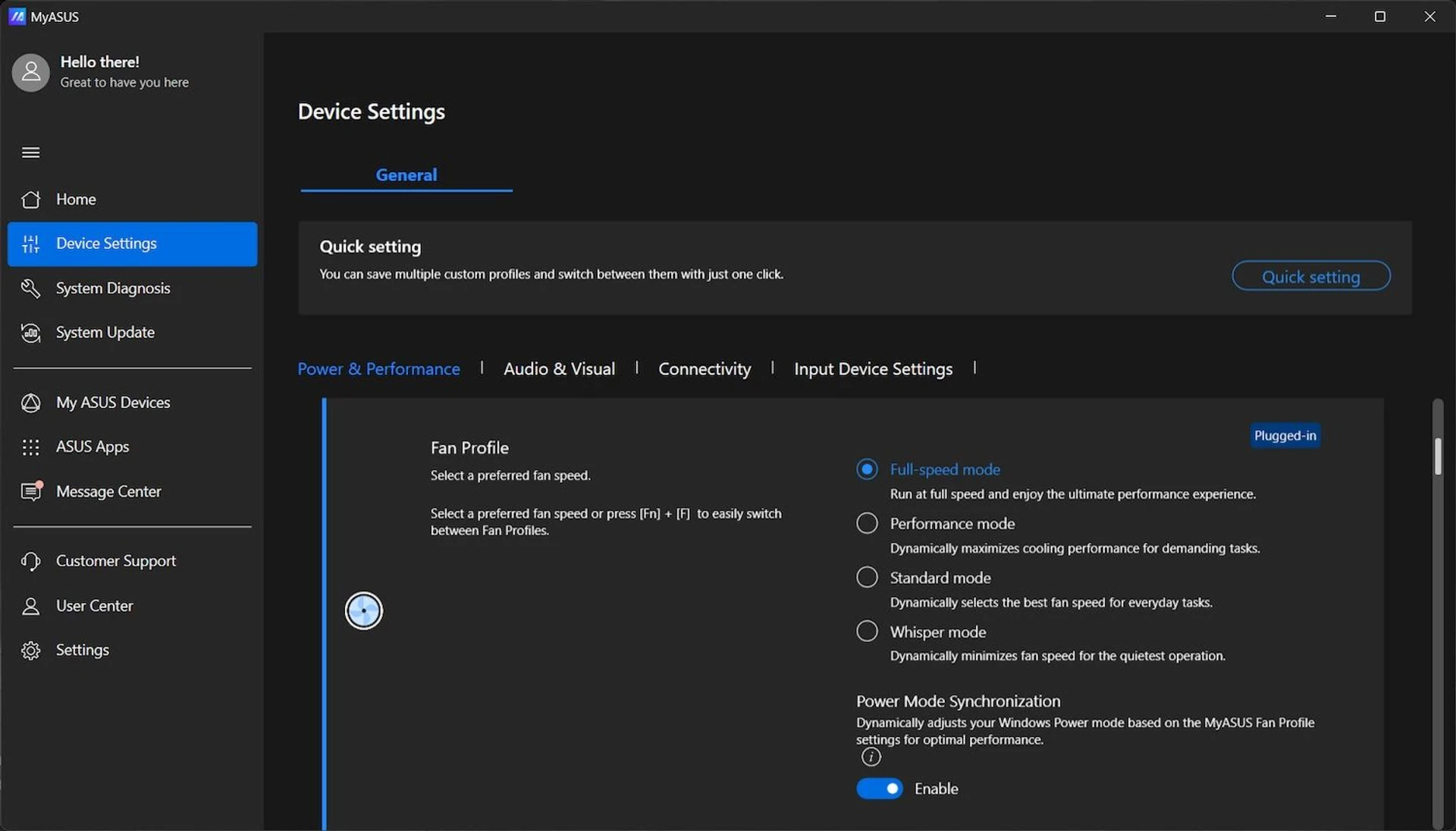Click the vertical scrollbar thumb

coord(1437,456)
